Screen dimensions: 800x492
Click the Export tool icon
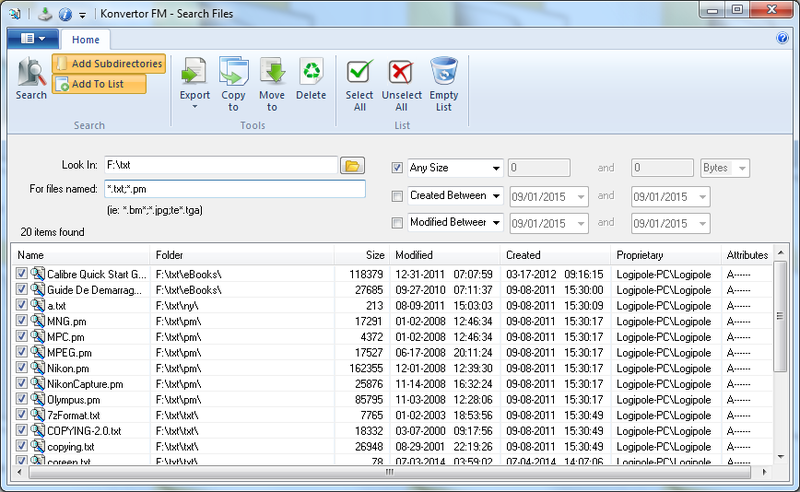(194, 71)
